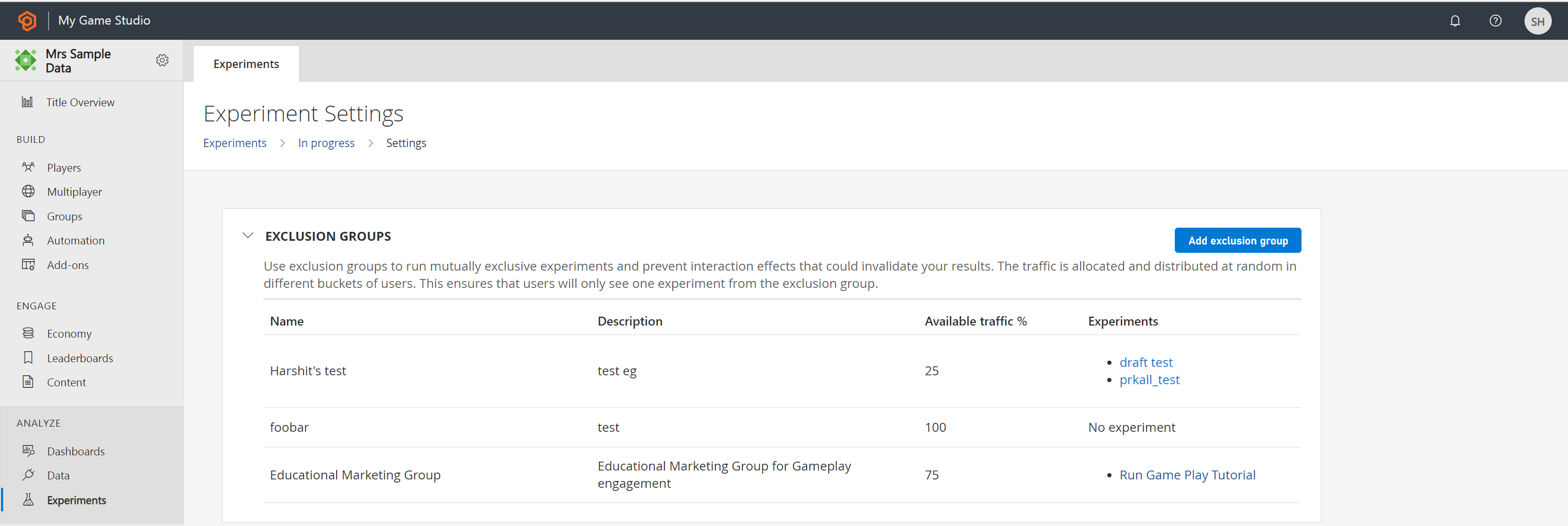Select the Harshit's test row name
1568x526 pixels.
[x=307, y=371]
